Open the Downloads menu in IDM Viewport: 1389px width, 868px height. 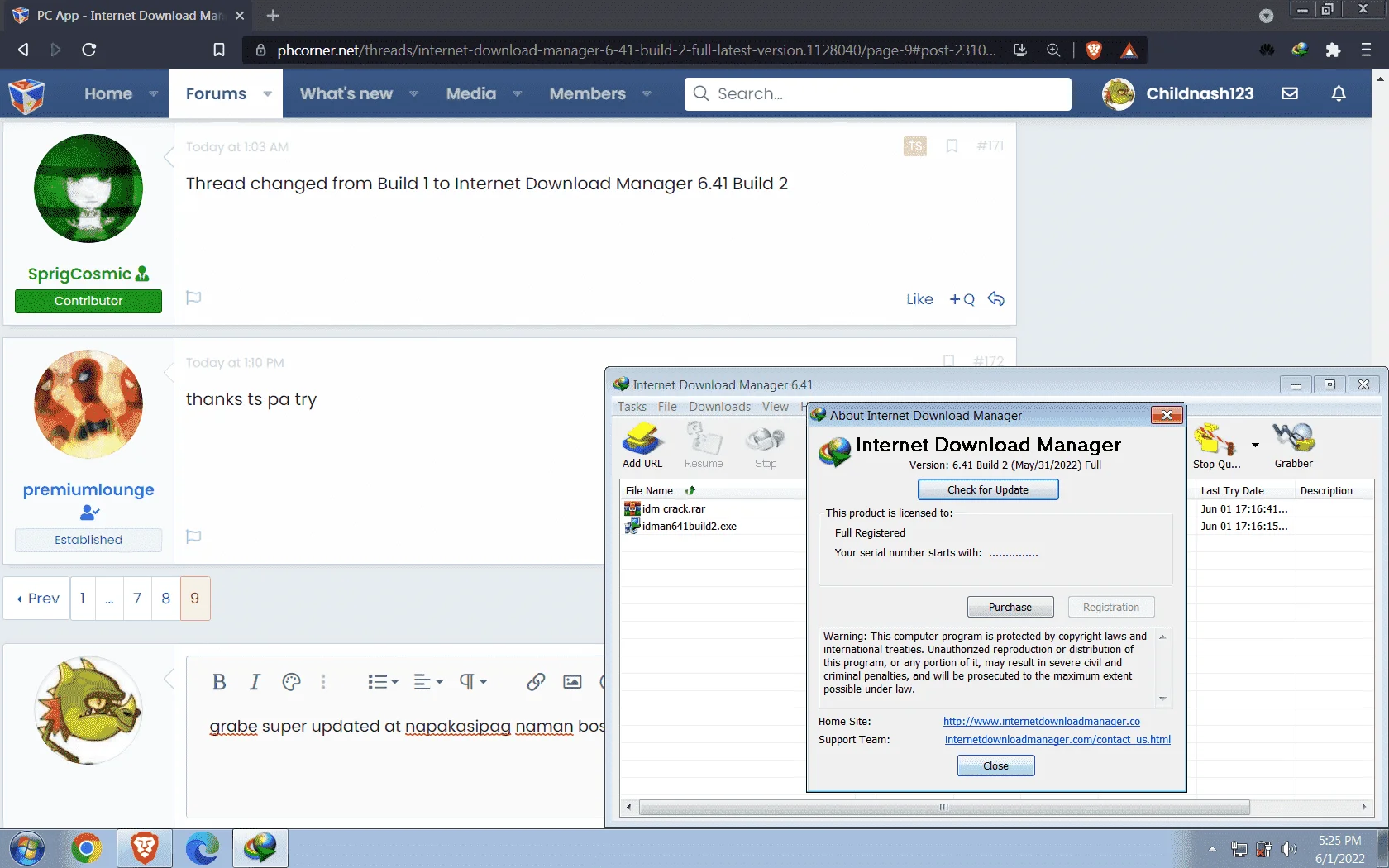click(x=719, y=407)
